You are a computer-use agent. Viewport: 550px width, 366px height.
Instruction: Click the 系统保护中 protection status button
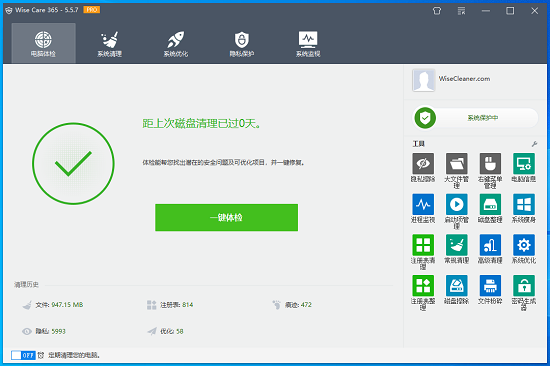coord(475,118)
